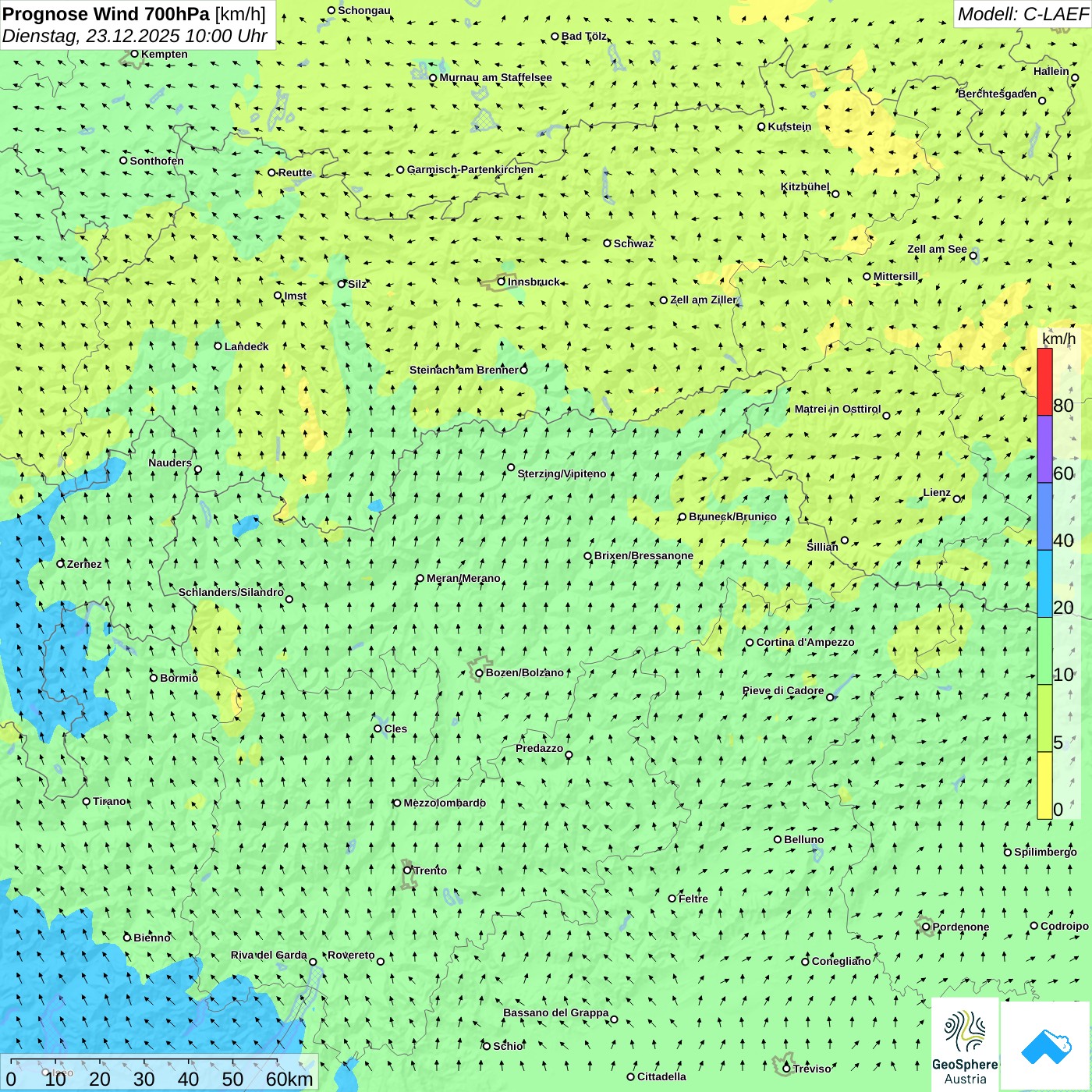1092x1092 pixels.
Task: Click the Meran/Merano marker
Action: (x=420, y=579)
